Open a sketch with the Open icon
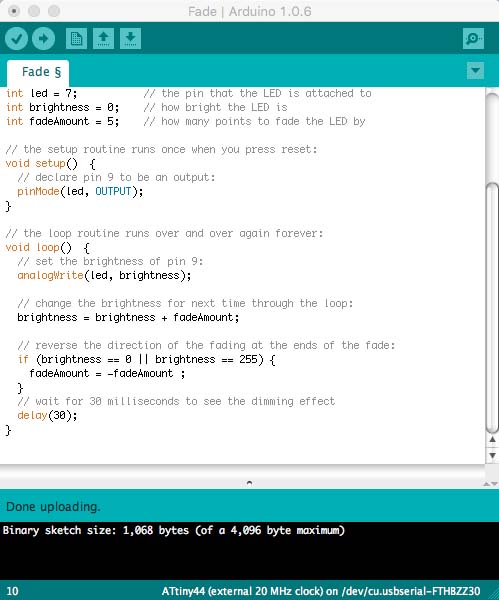 tap(103, 38)
